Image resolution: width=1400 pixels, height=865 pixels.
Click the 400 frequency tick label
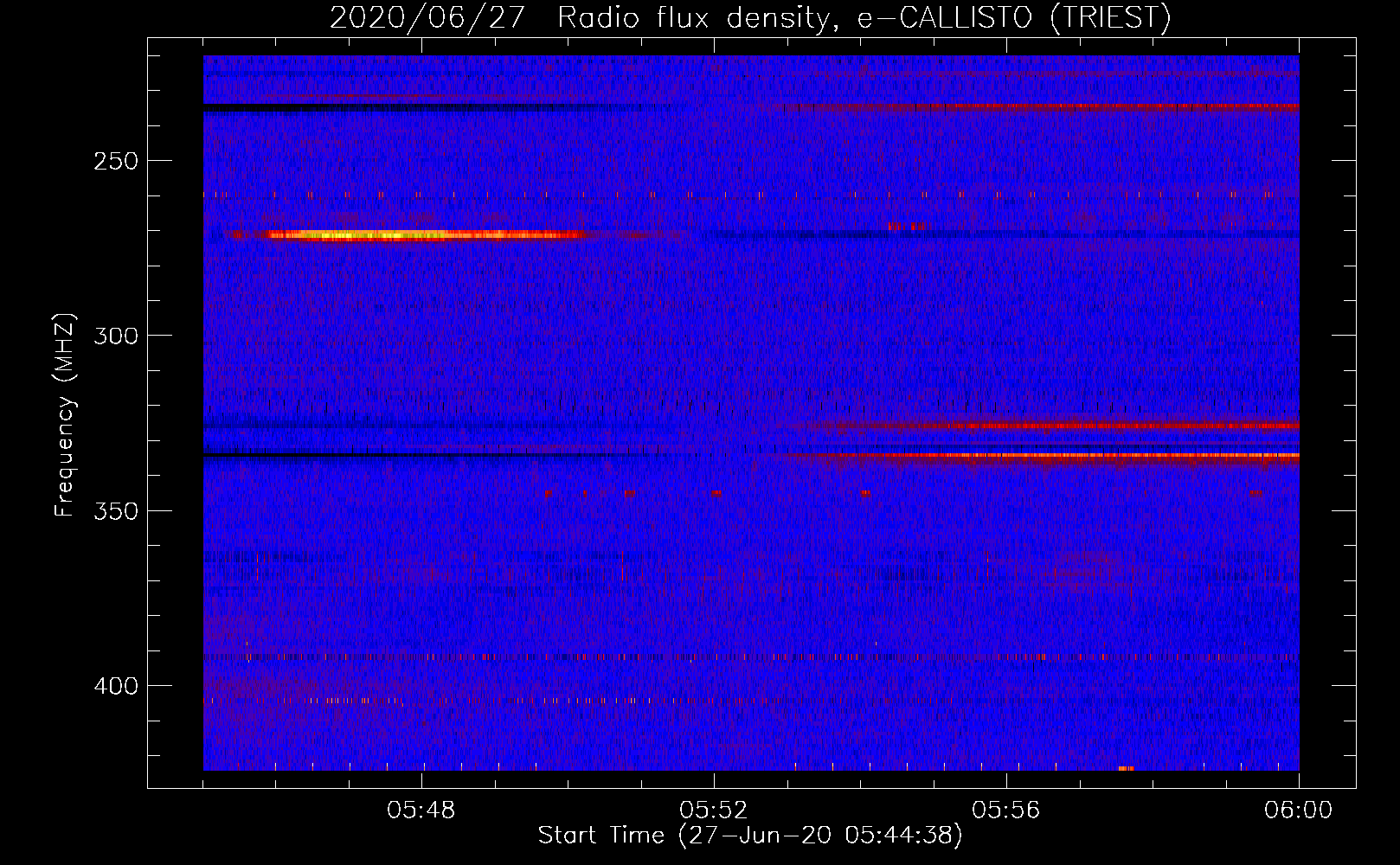(116, 687)
